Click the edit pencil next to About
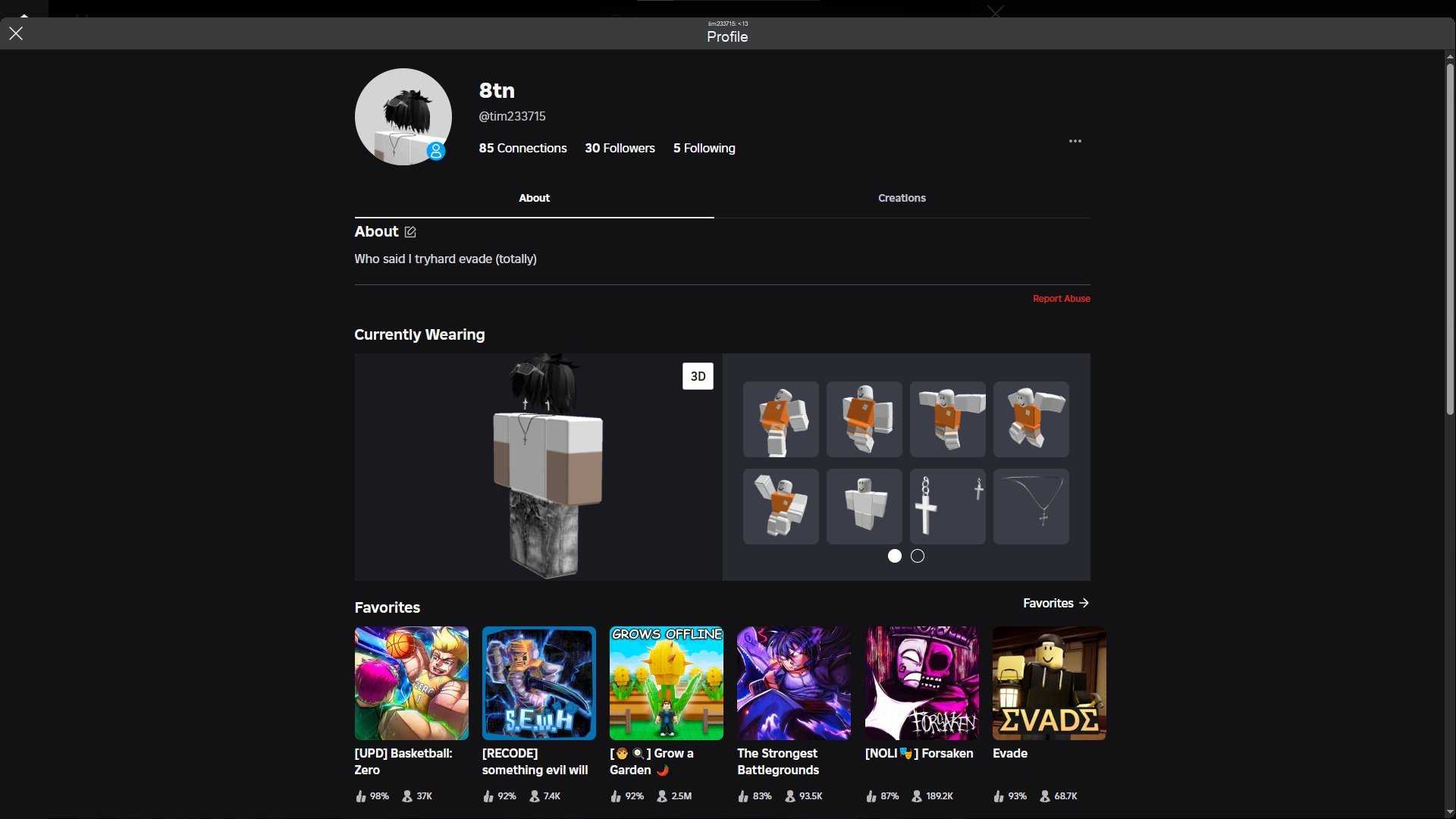 [x=410, y=232]
